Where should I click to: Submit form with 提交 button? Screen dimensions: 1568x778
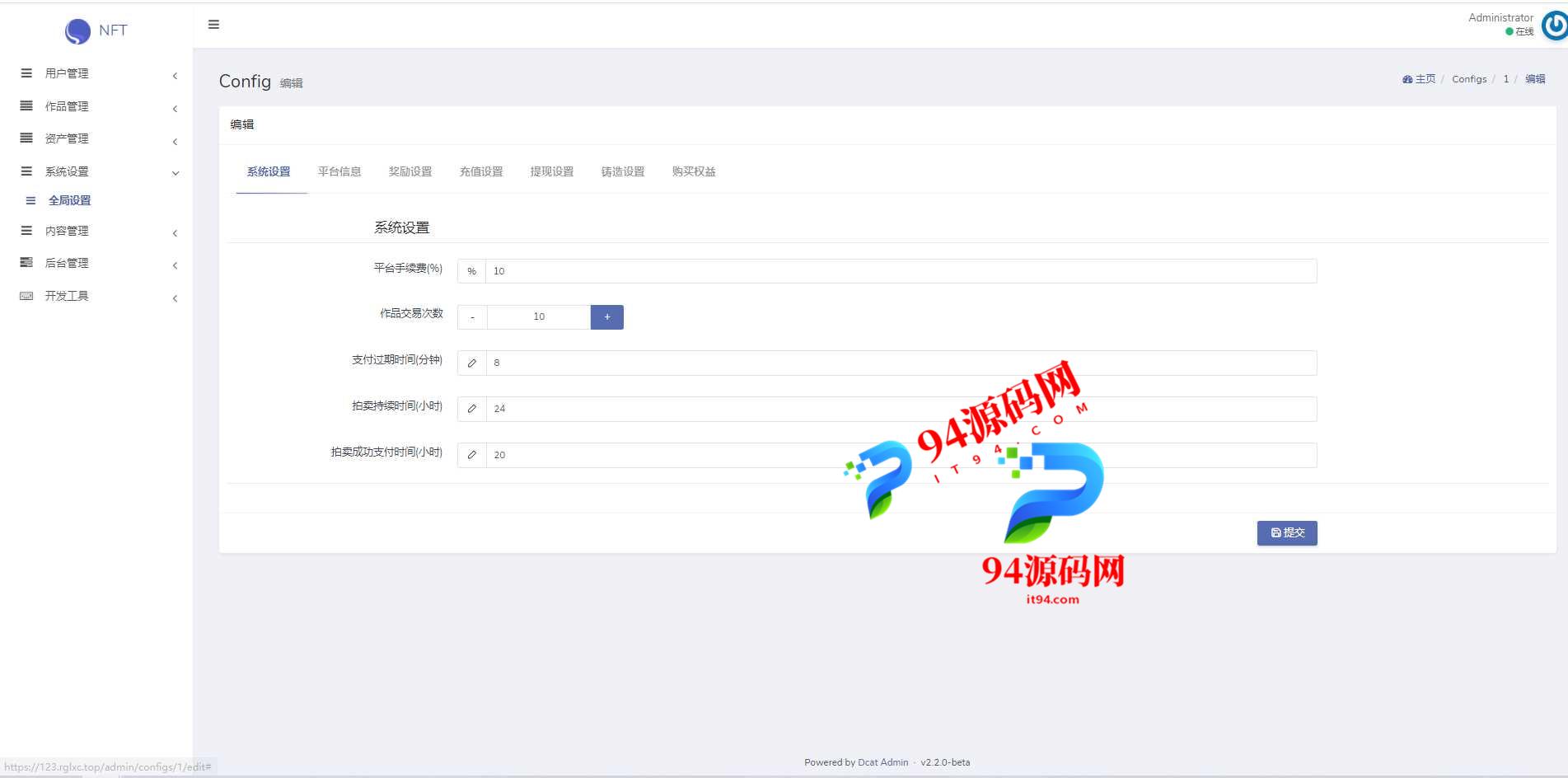(1287, 533)
